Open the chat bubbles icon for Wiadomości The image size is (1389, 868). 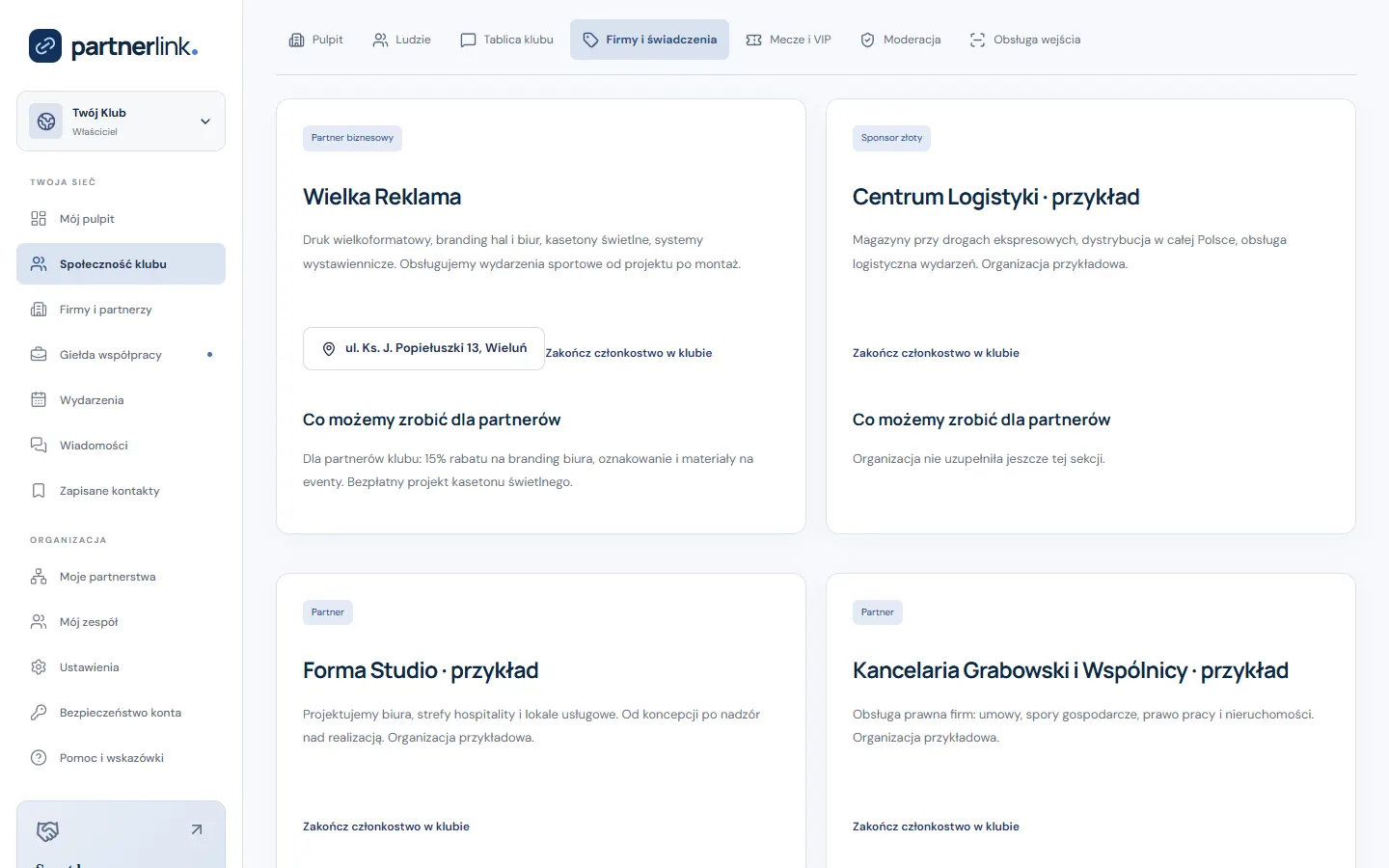pos(39,446)
